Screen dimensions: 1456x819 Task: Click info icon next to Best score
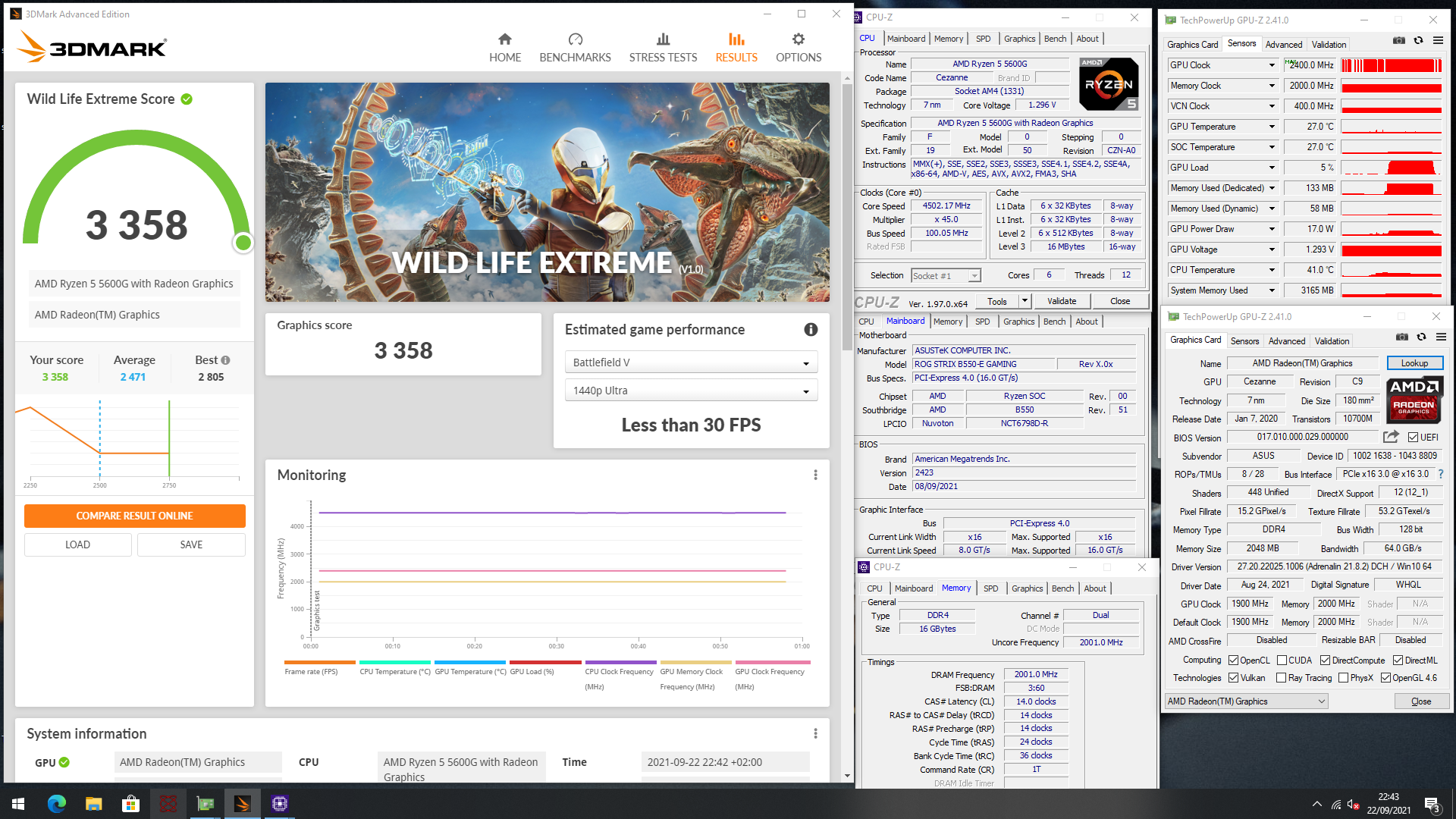pyautogui.click(x=225, y=360)
